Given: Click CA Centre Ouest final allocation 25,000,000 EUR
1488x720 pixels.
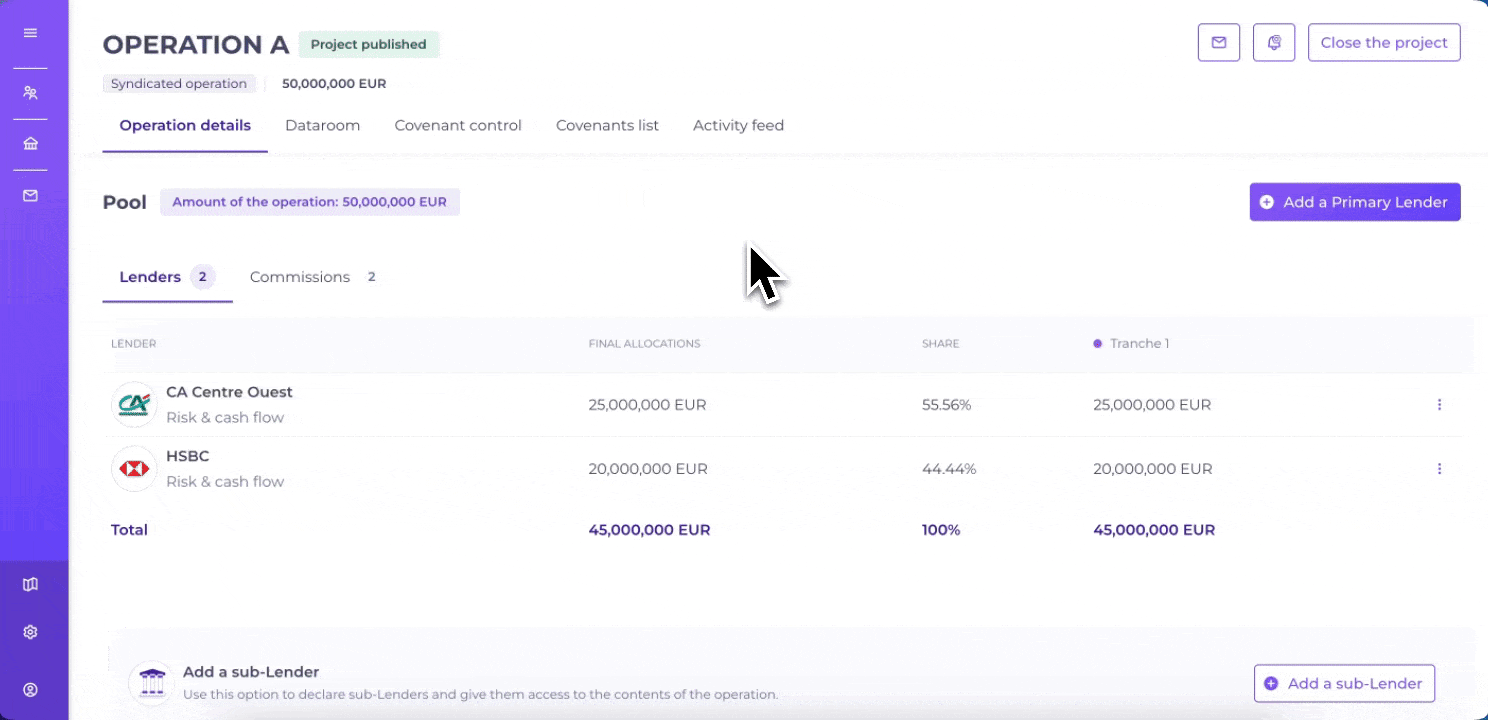Looking at the screenshot, I should tap(647, 405).
